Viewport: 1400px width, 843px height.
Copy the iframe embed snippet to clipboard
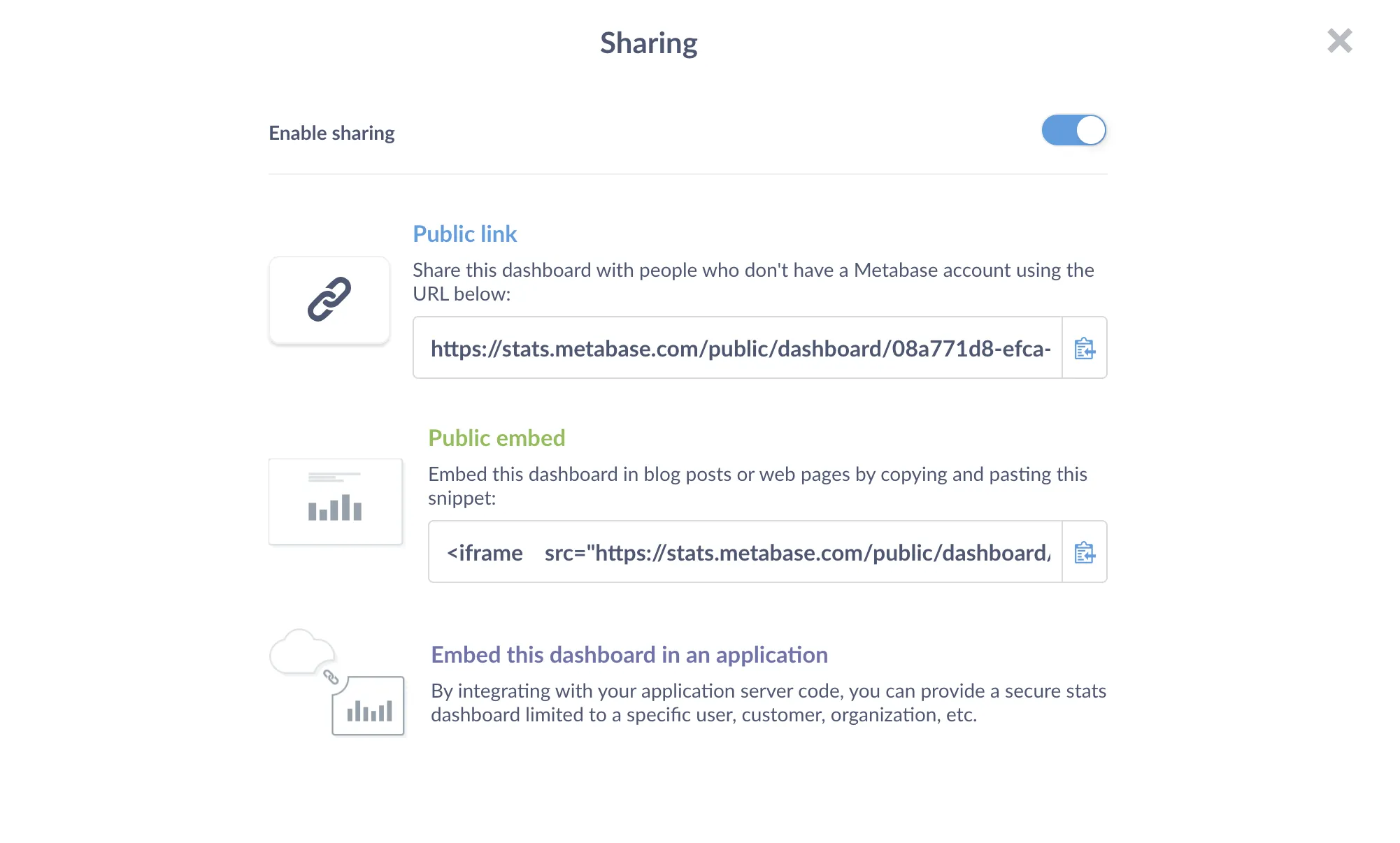[x=1084, y=552]
